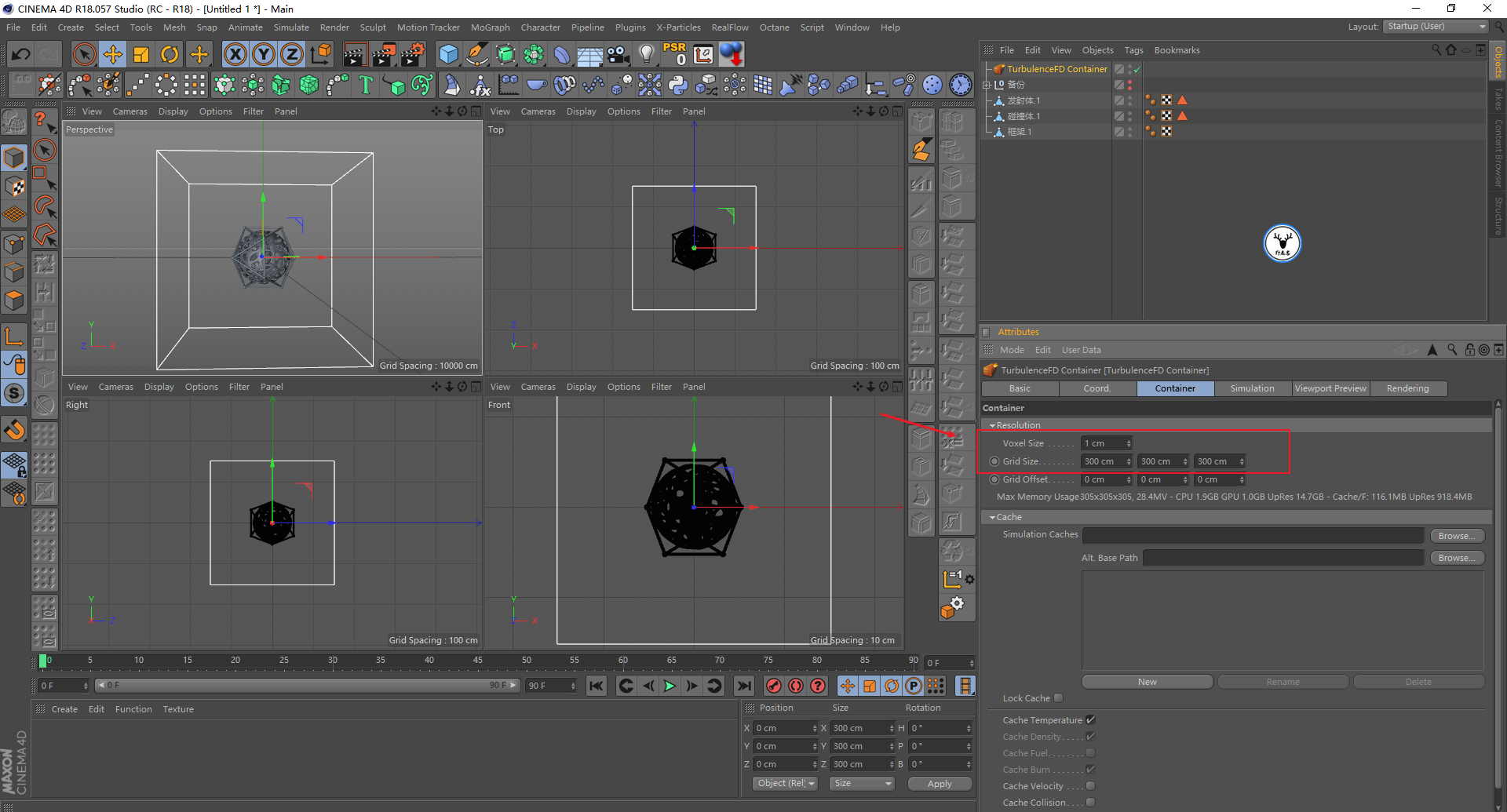Screen dimensions: 1507x812
Task: Activate the Scale tool
Action: (x=141, y=54)
